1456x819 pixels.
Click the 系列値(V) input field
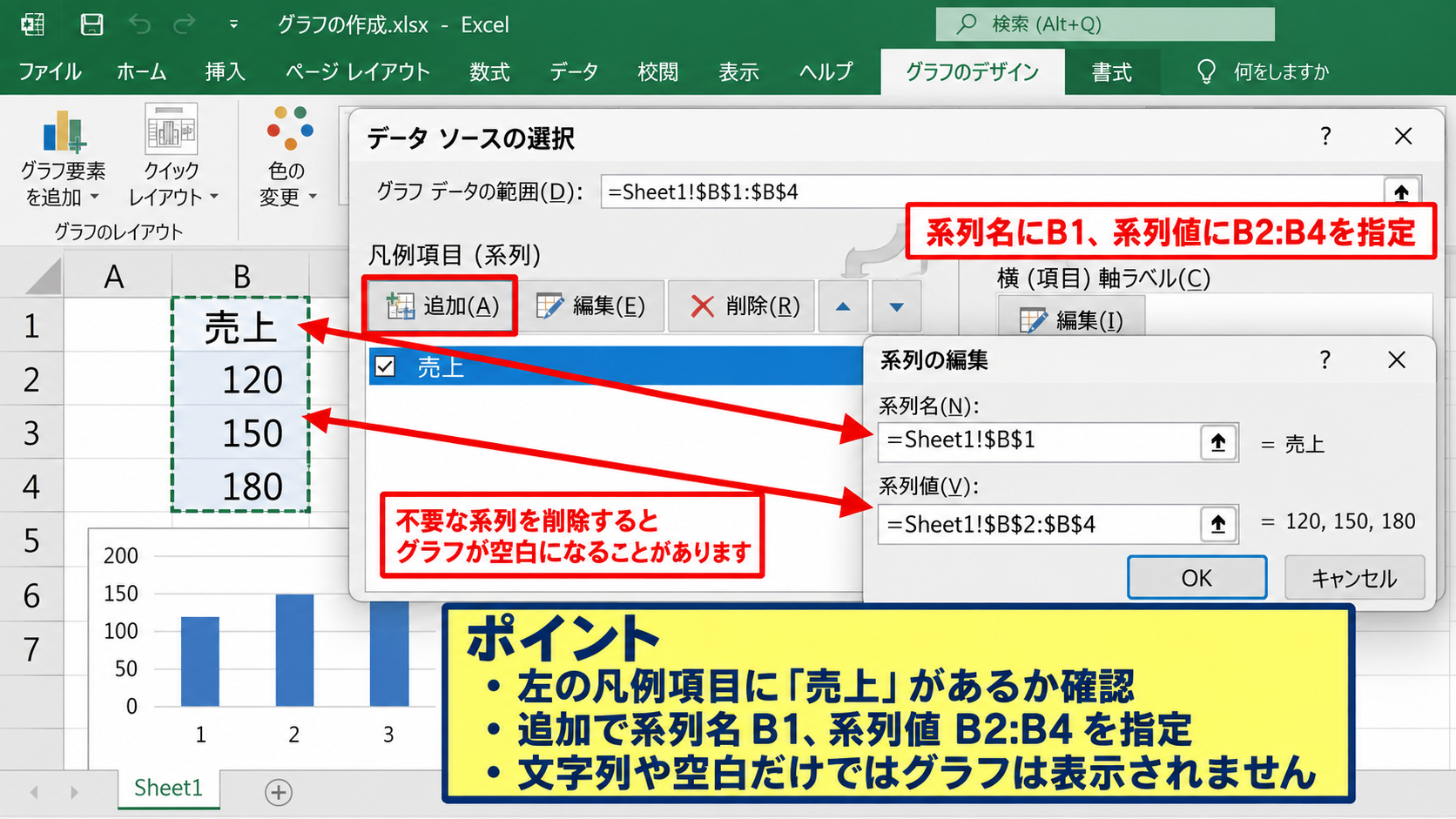point(1039,524)
